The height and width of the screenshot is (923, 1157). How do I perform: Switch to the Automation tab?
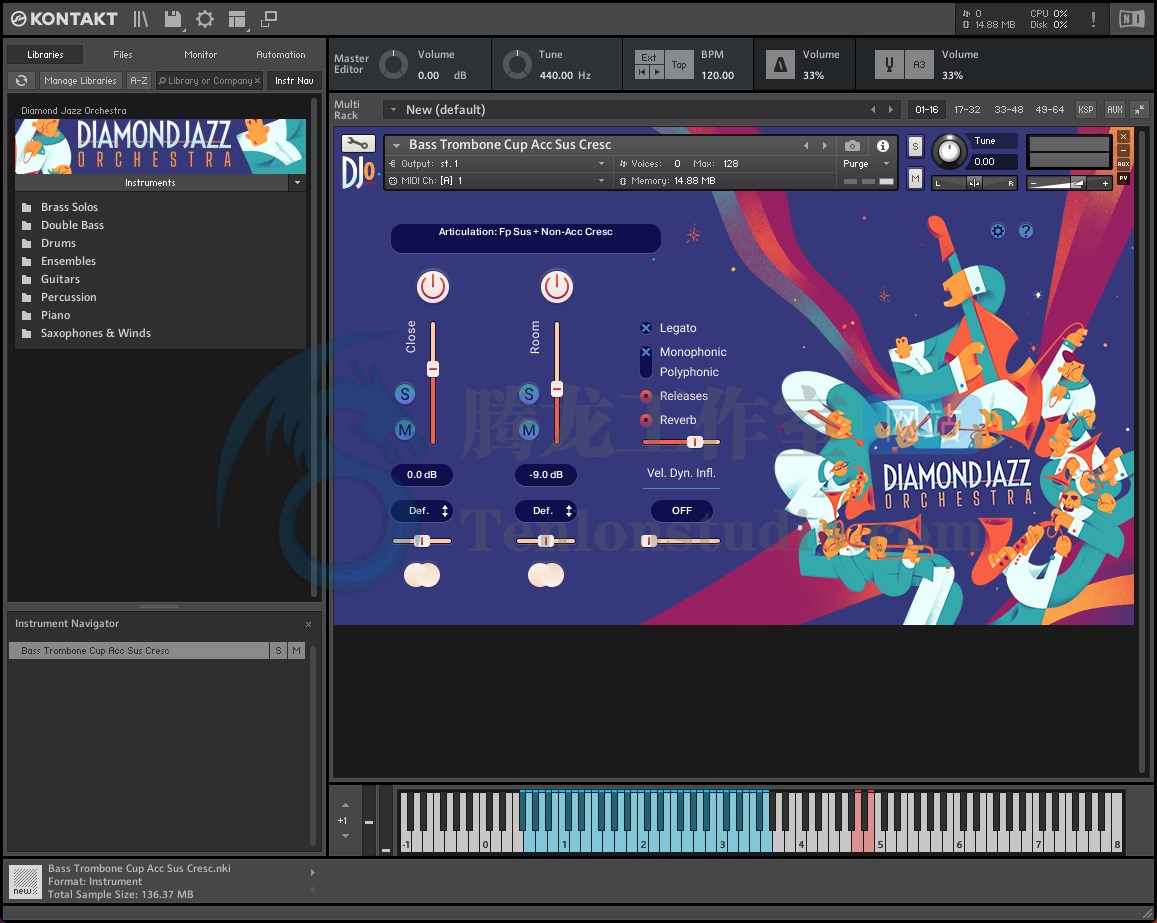pos(280,55)
